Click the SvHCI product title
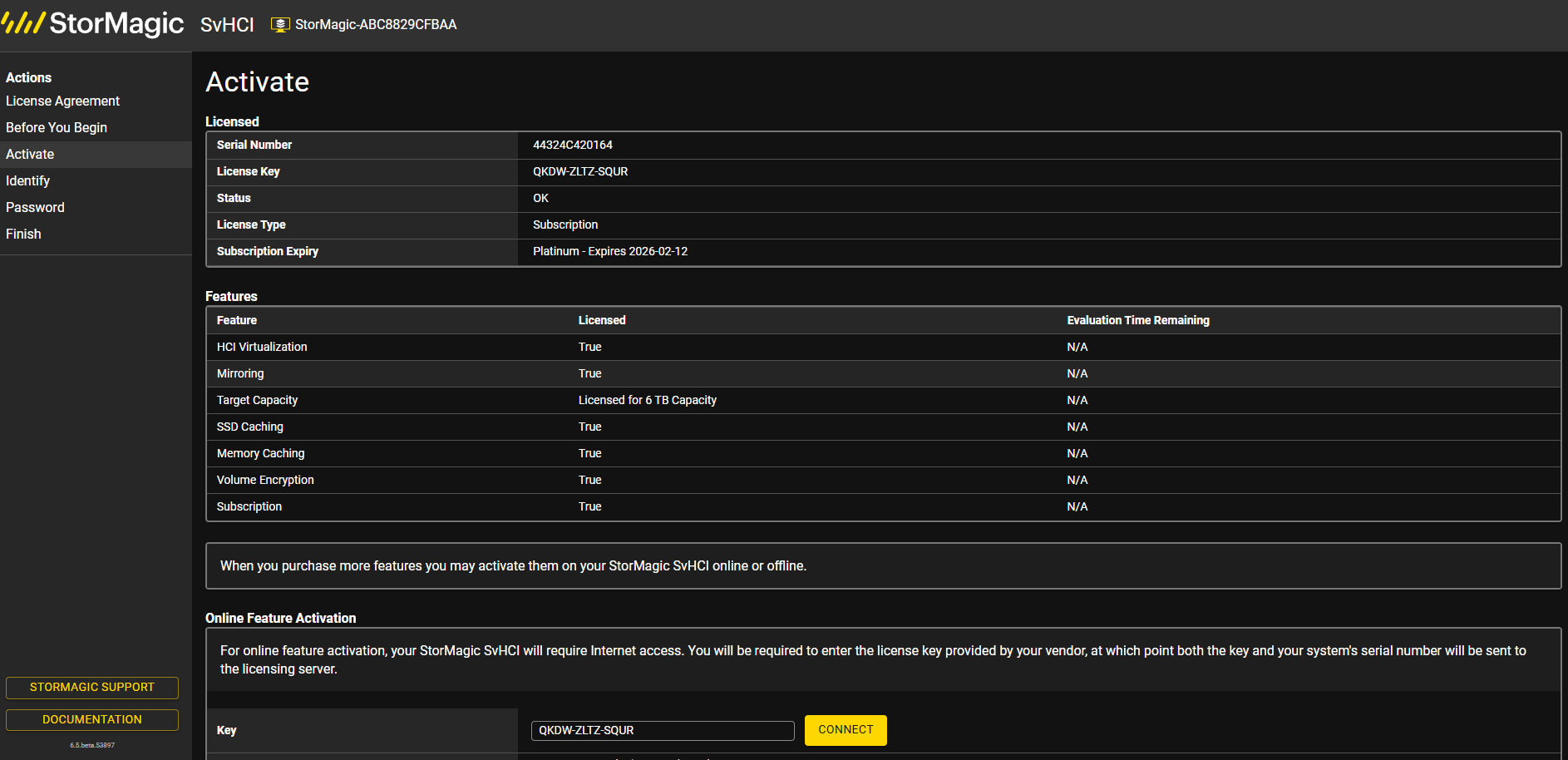The width and height of the screenshot is (1568, 760). point(227,25)
